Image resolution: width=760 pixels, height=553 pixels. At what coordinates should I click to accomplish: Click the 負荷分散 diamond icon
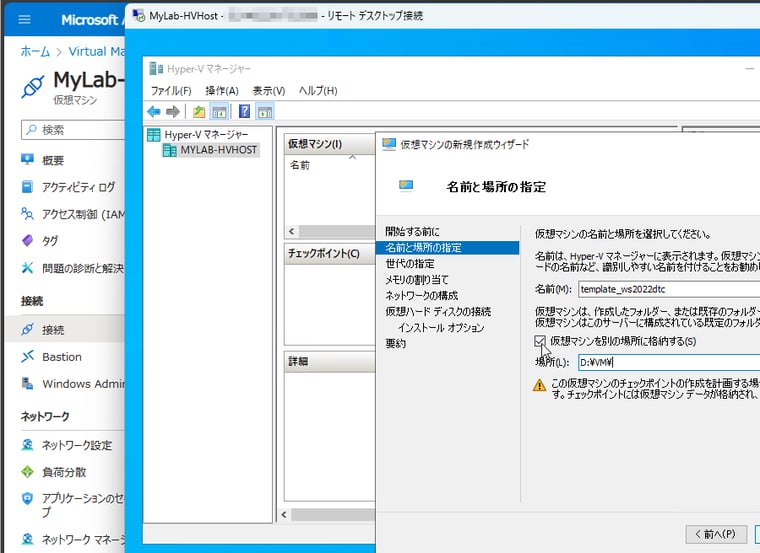pos(28,472)
